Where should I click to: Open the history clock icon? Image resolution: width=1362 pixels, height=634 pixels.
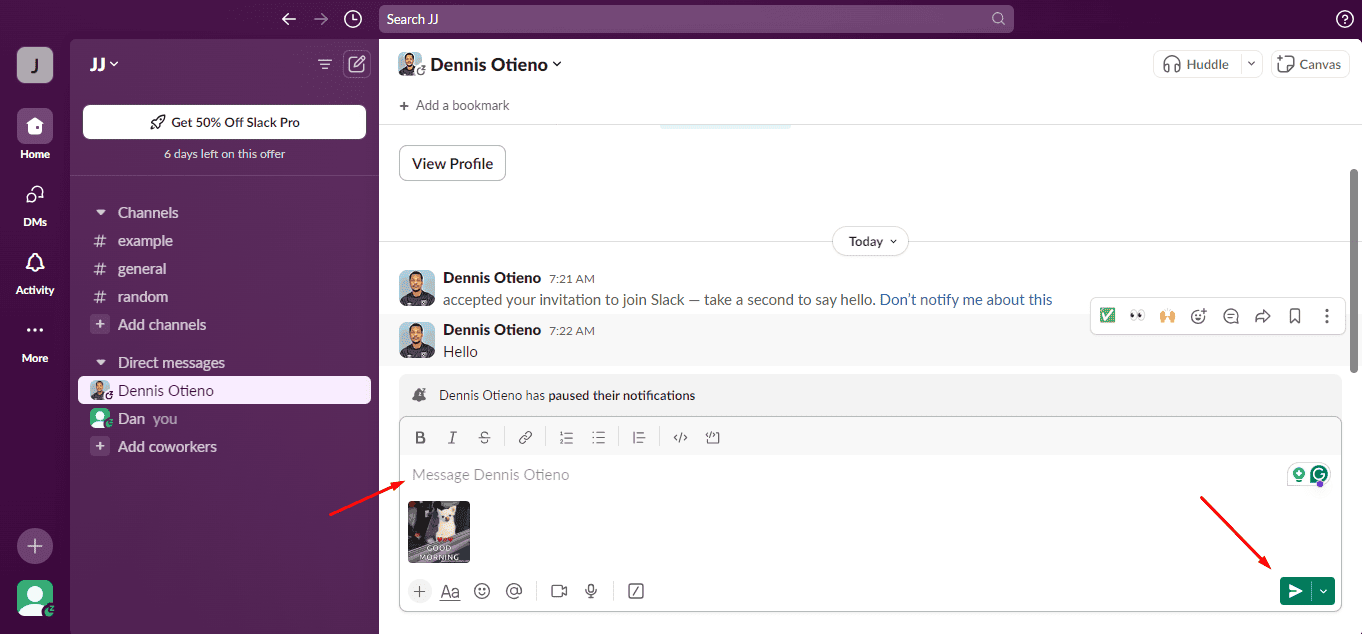353,19
